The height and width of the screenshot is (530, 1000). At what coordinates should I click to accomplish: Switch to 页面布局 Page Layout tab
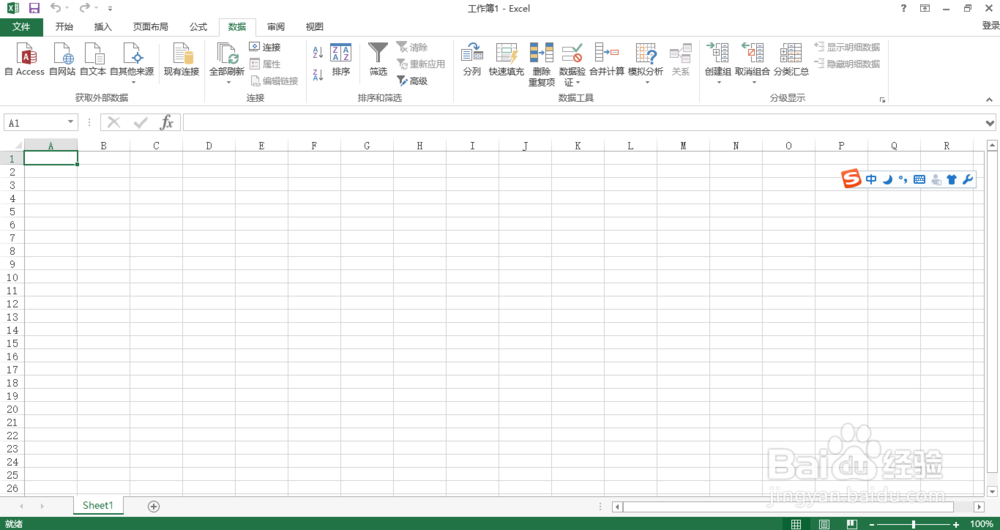151,27
